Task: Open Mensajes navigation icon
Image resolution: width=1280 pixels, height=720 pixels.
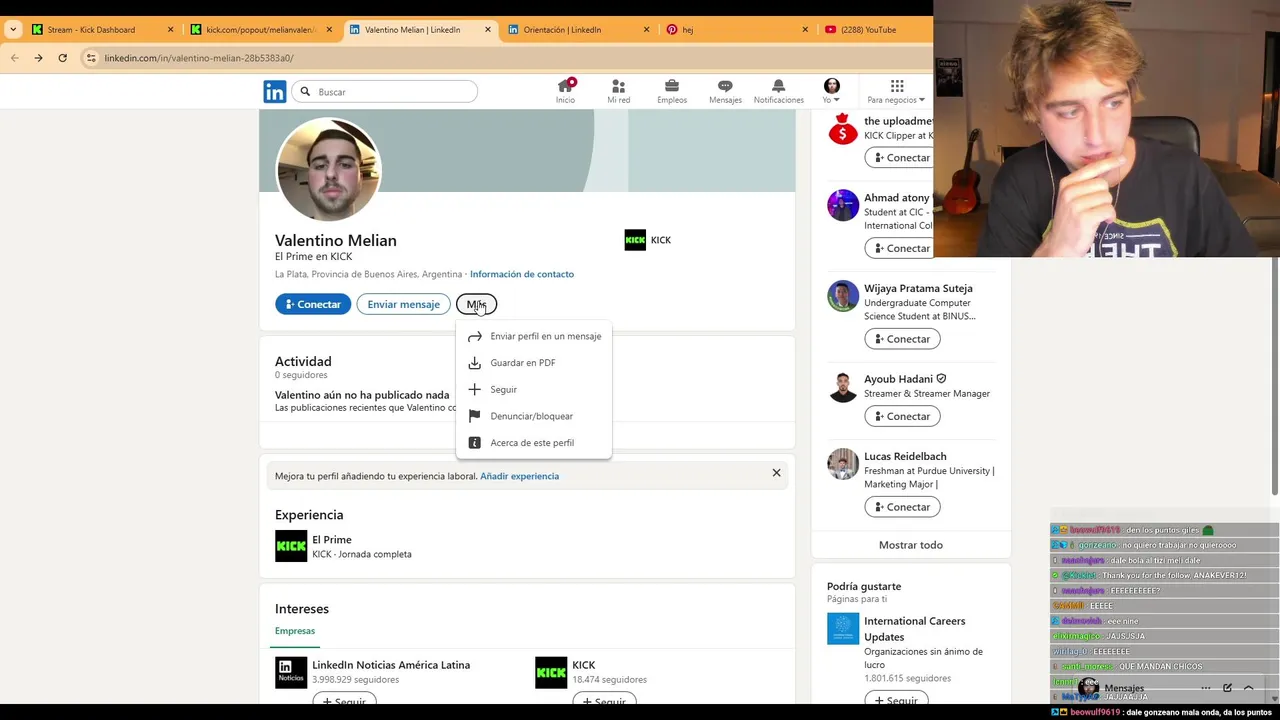Action: pyautogui.click(x=725, y=91)
